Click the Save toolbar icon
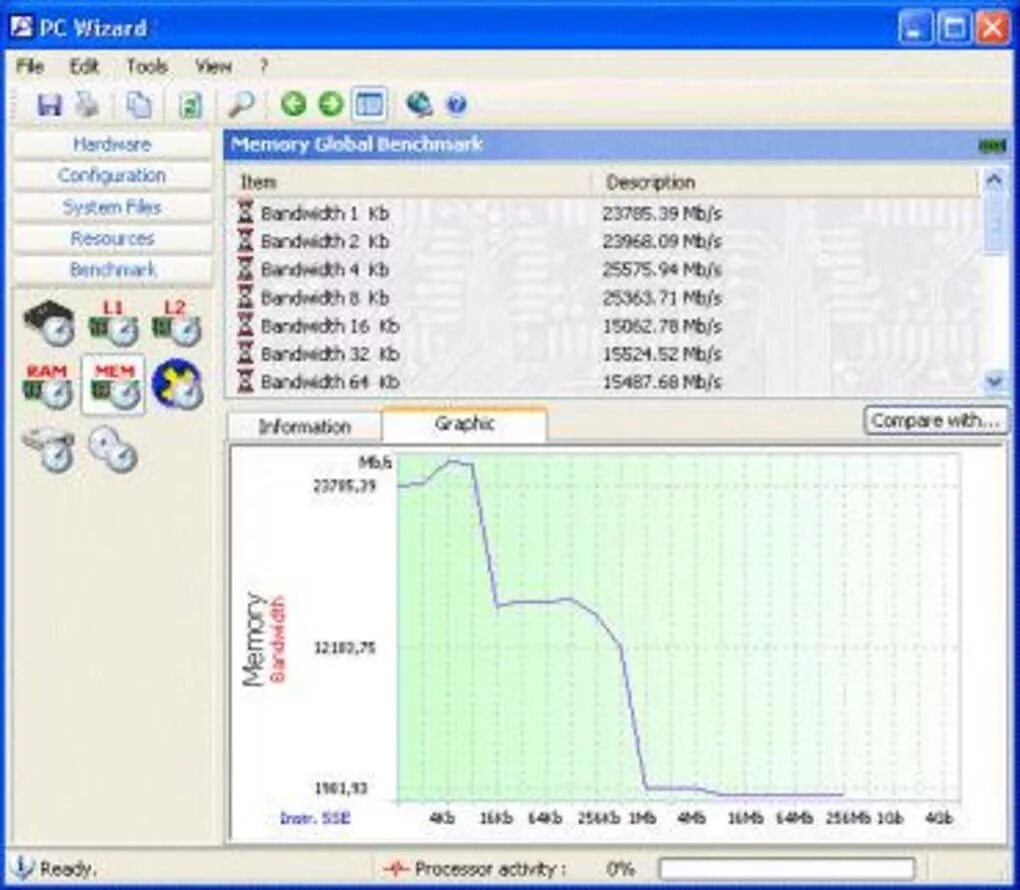The width and height of the screenshot is (1020, 890). click(x=49, y=104)
